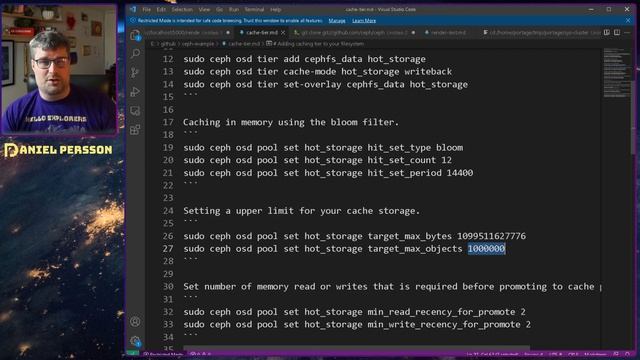Open the Edit menu
Image resolution: width=640 pixels, height=360 pixels.
click(x=161, y=9)
